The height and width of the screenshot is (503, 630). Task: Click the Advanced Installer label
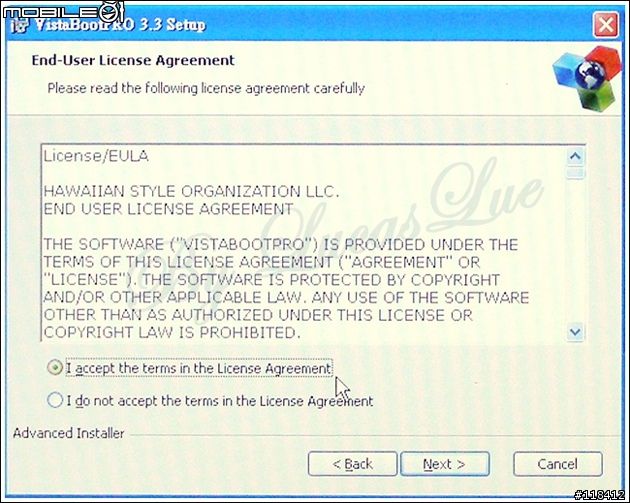tap(69, 433)
